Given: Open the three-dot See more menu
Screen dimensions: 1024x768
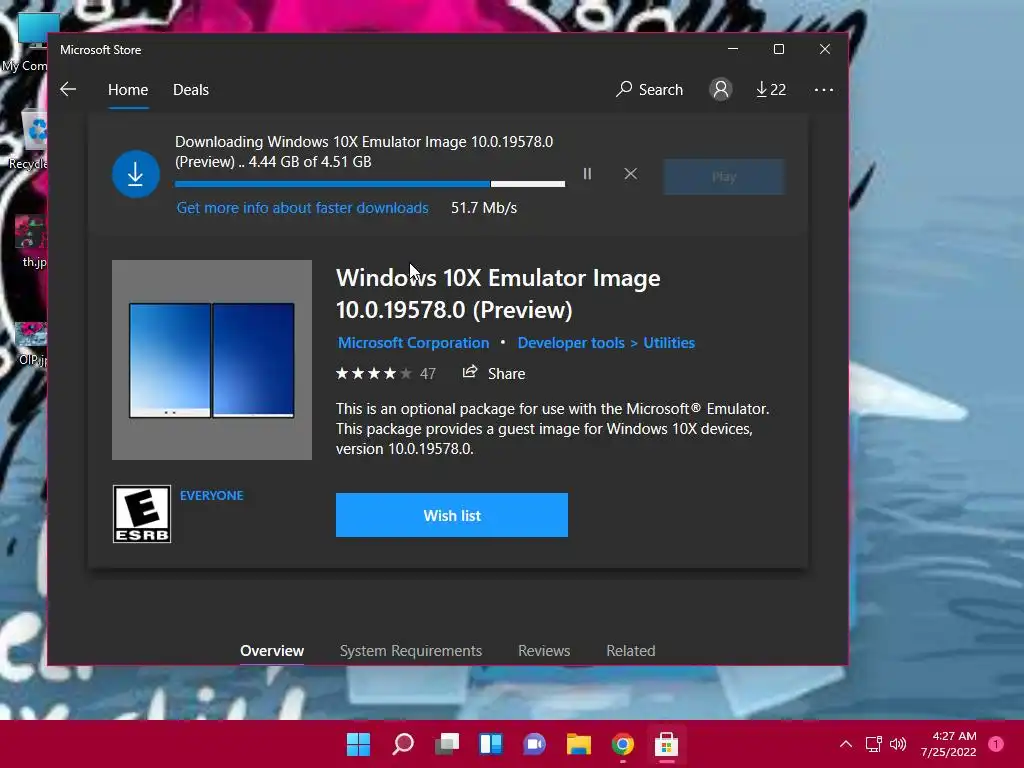Looking at the screenshot, I should pyautogui.click(x=824, y=89).
